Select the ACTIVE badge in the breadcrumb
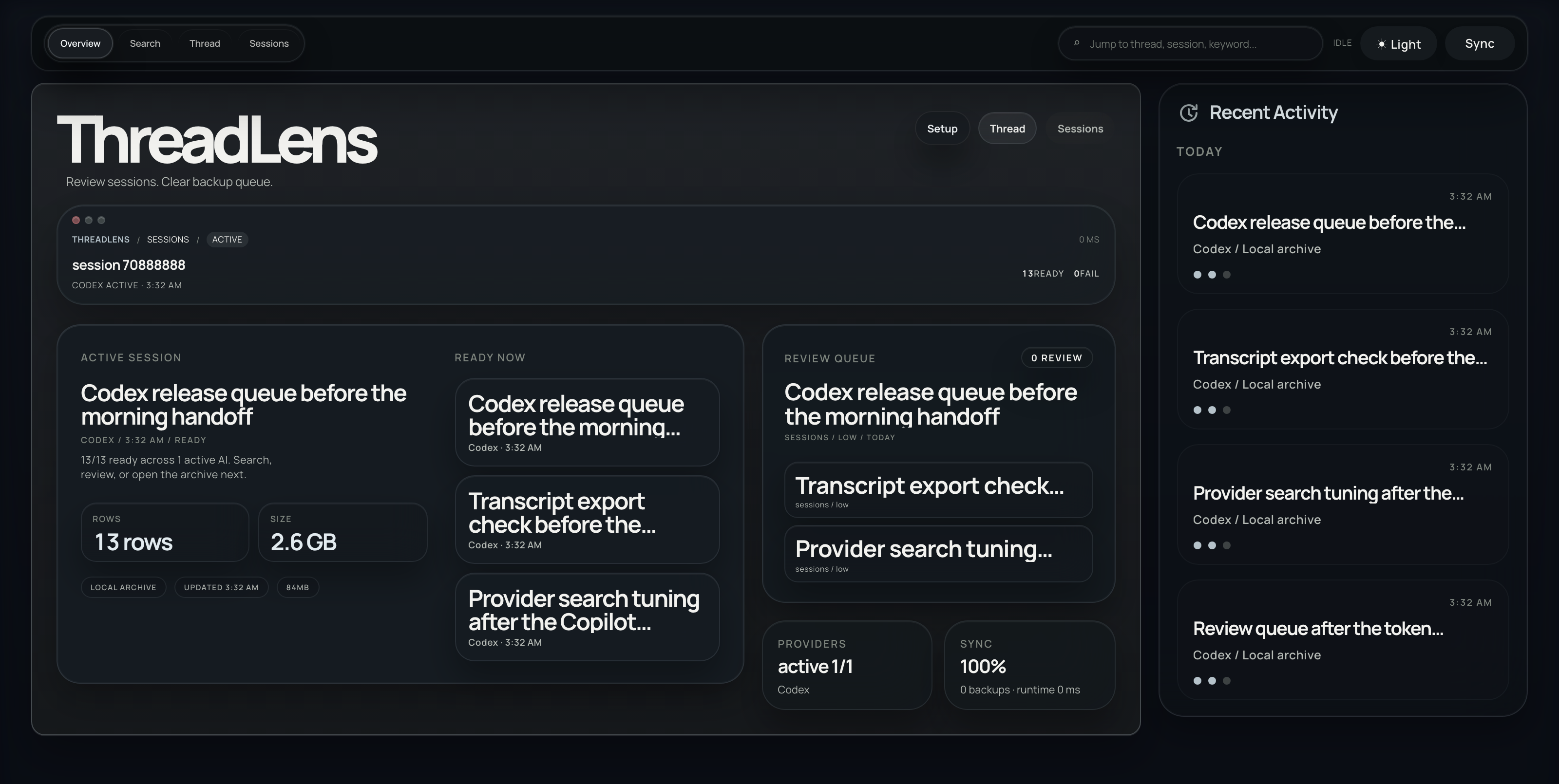This screenshot has height=784, width=1559. [227, 239]
